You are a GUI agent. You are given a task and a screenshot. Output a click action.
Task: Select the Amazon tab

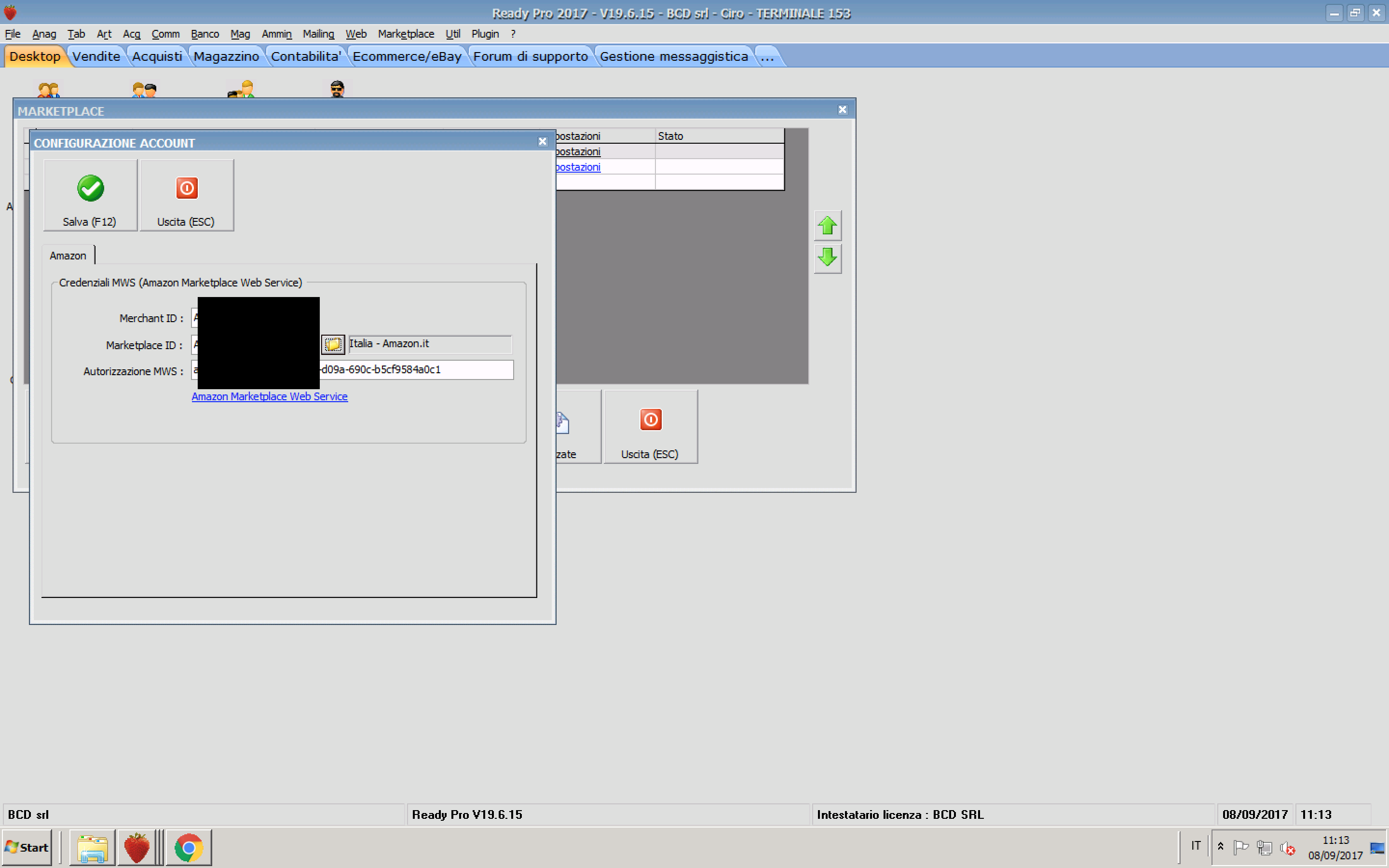[68, 256]
